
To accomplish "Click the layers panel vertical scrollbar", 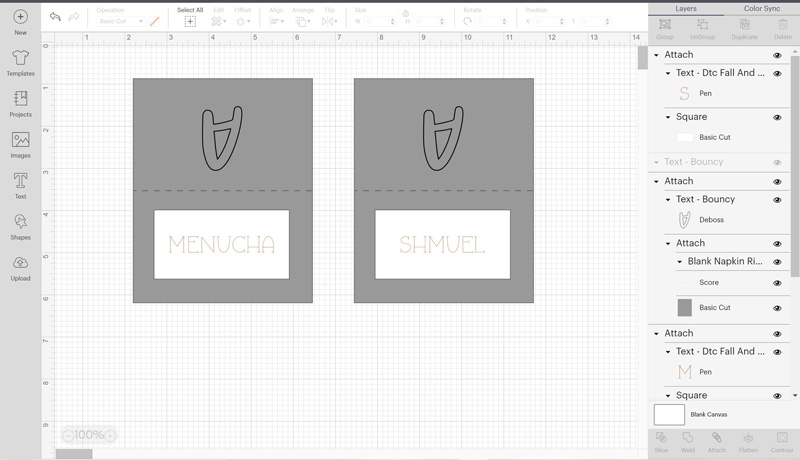I will pyautogui.click(x=795, y=164).
